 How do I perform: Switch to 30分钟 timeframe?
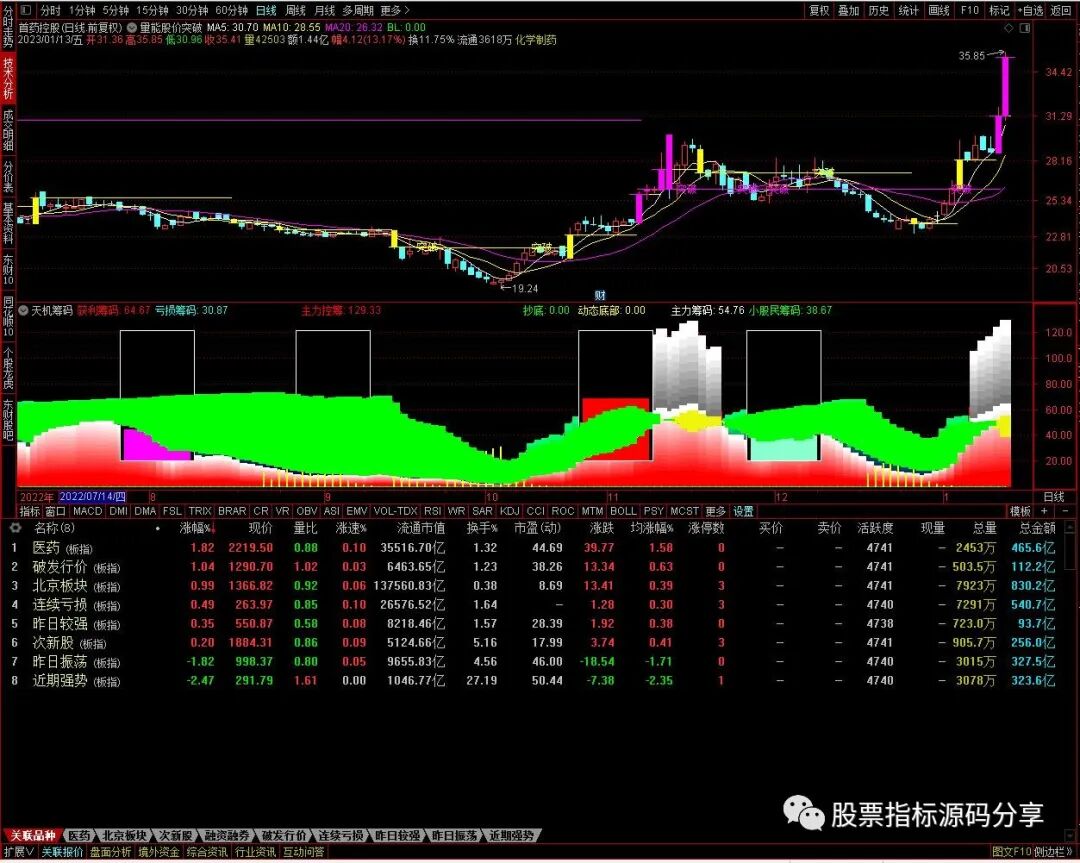coord(191,10)
